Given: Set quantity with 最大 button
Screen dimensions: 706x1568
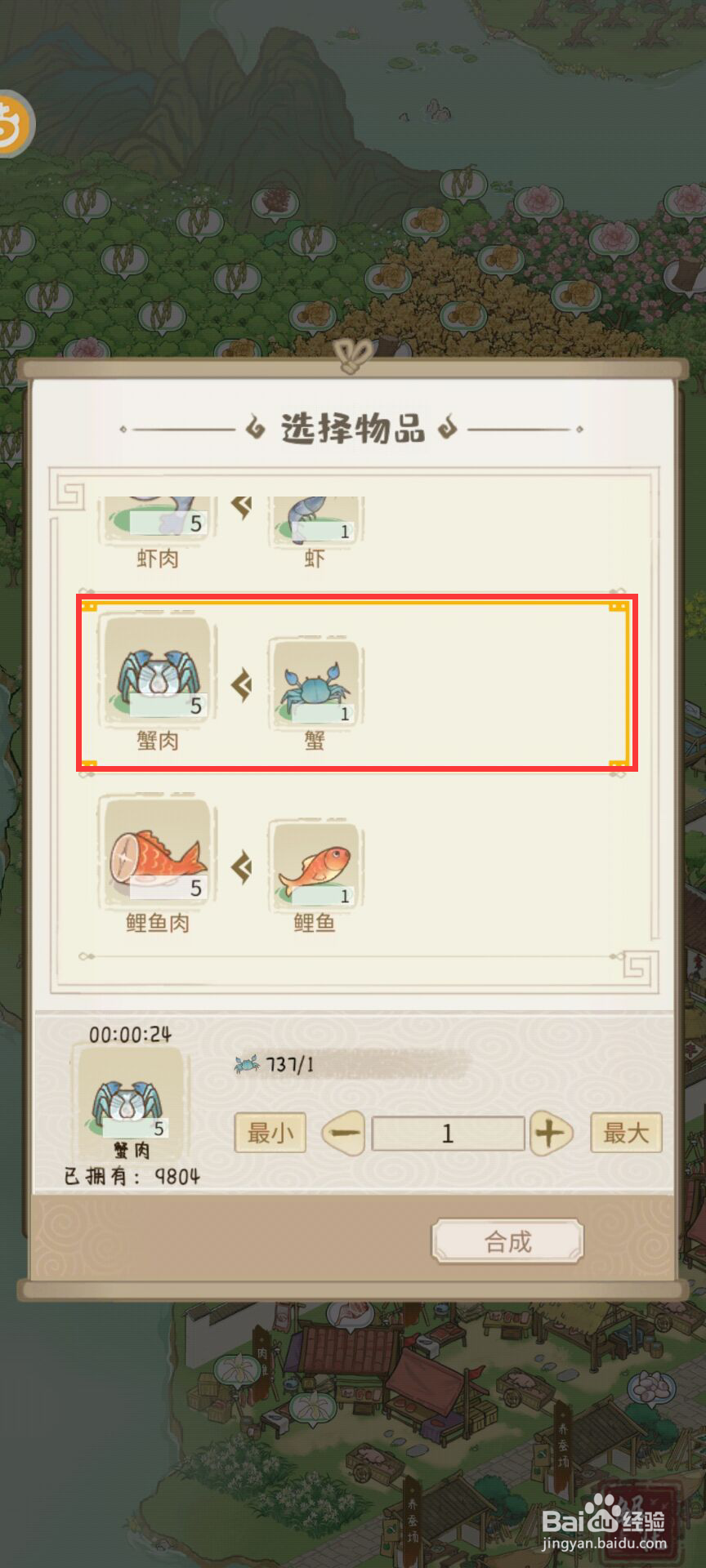Looking at the screenshot, I should [x=626, y=1133].
